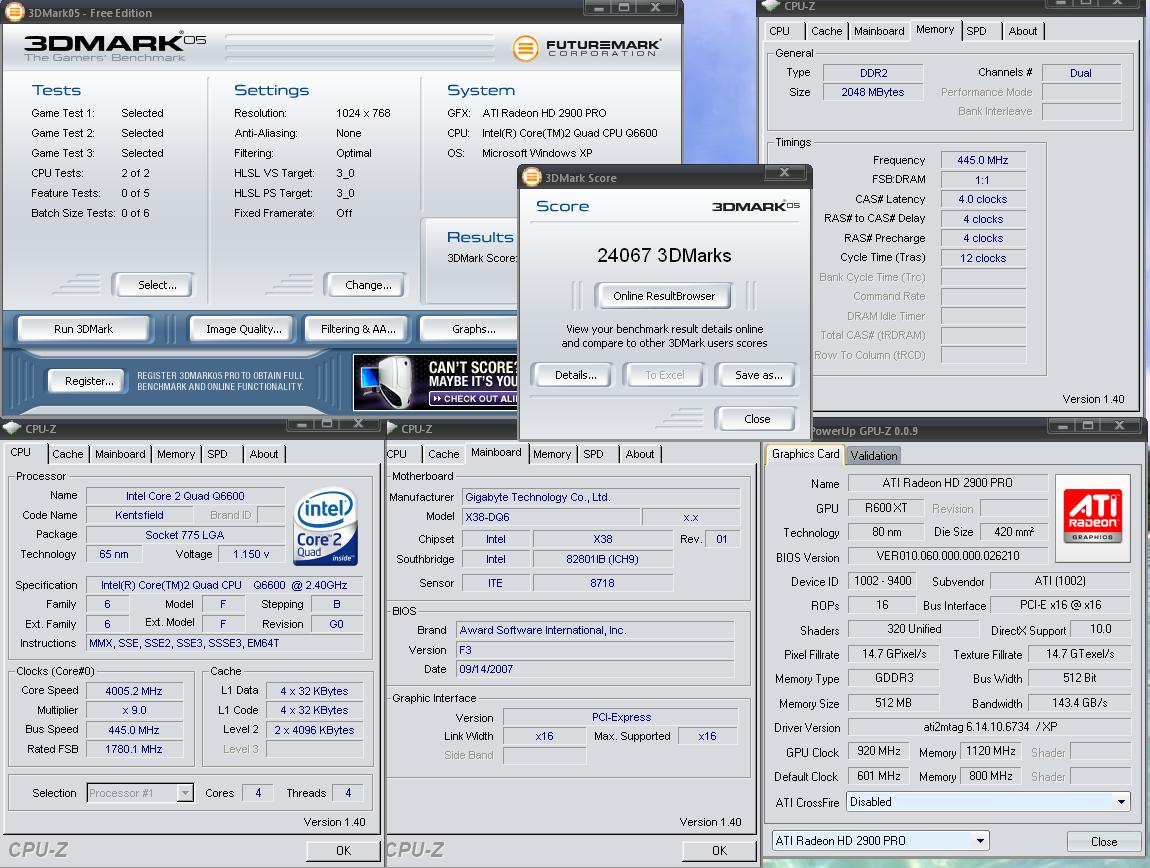Open About tab in mainboard CPU-Z window
1150x868 pixels.
(x=640, y=454)
